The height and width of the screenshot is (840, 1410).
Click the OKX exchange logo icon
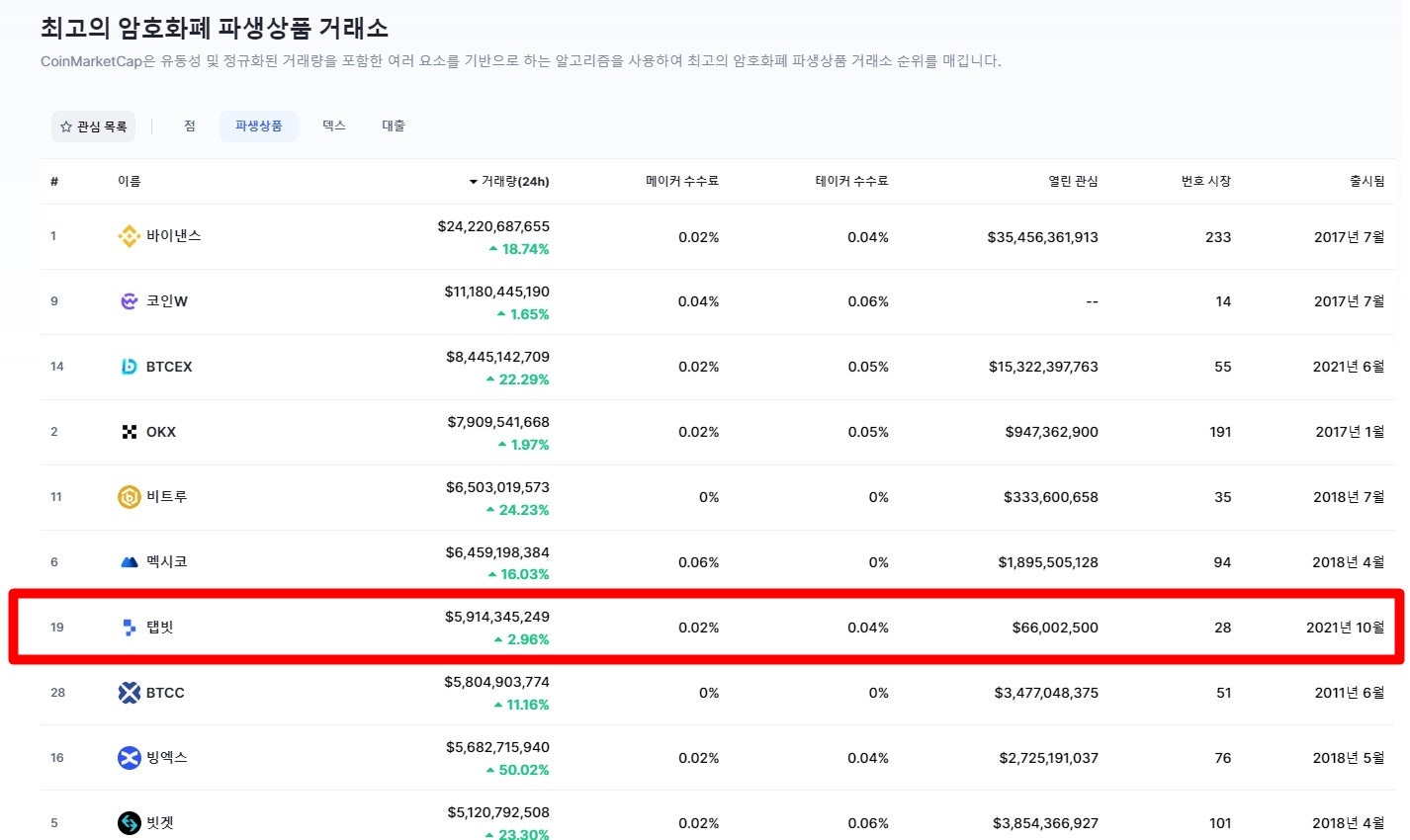pos(130,432)
